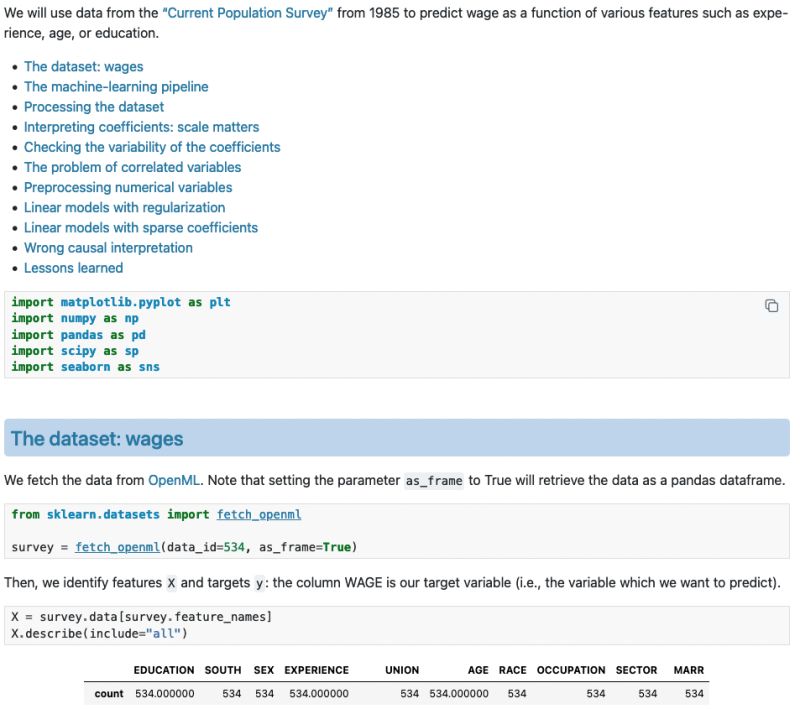Click "Interpreting coefficients: scale matters" link

pos(143,127)
